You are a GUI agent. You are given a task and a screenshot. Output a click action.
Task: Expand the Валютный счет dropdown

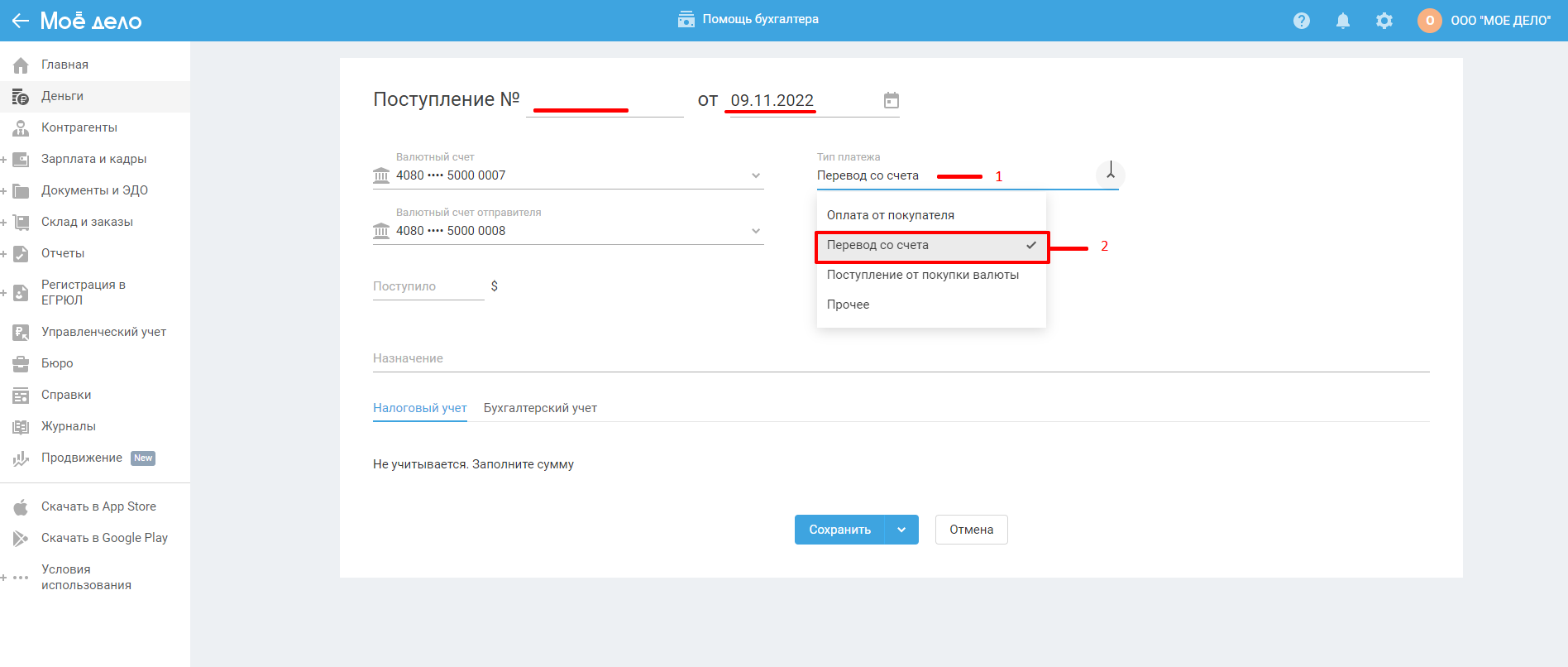[755, 175]
